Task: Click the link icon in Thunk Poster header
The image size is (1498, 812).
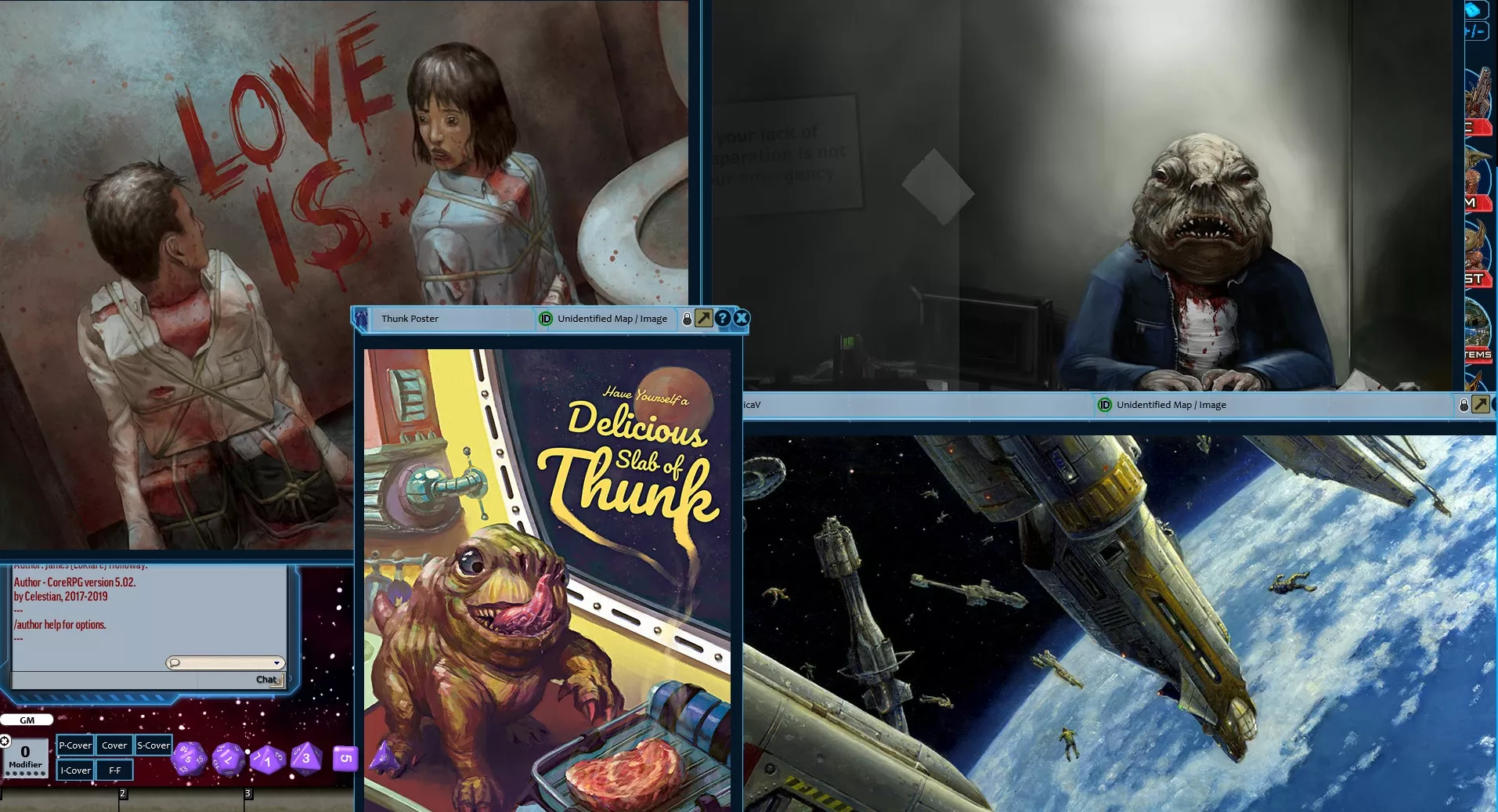Action: pyautogui.click(x=361, y=319)
